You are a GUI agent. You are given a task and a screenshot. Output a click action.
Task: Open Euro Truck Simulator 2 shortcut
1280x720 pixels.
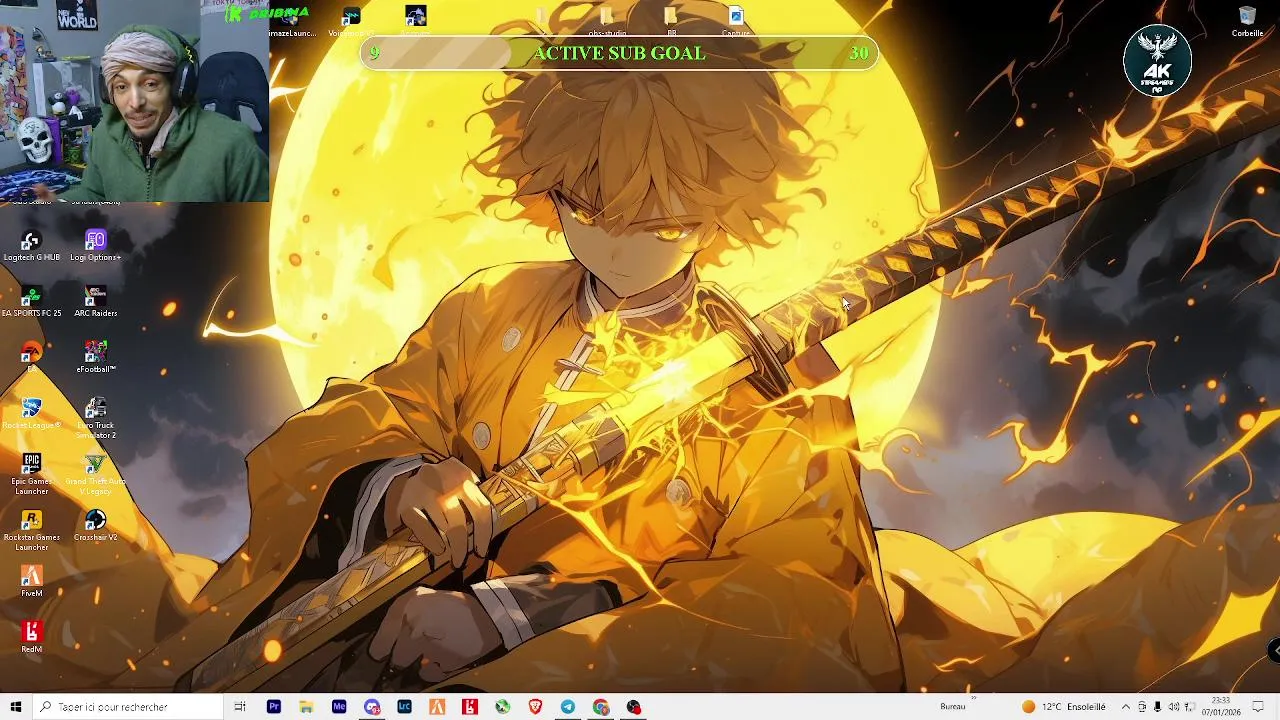coord(95,418)
